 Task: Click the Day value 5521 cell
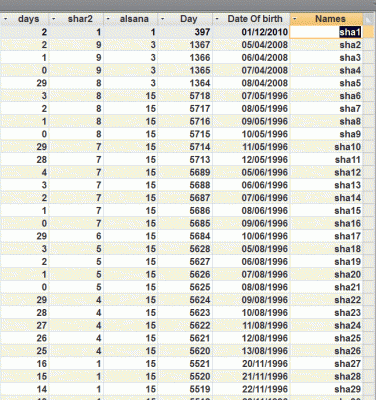pyautogui.click(x=185, y=363)
